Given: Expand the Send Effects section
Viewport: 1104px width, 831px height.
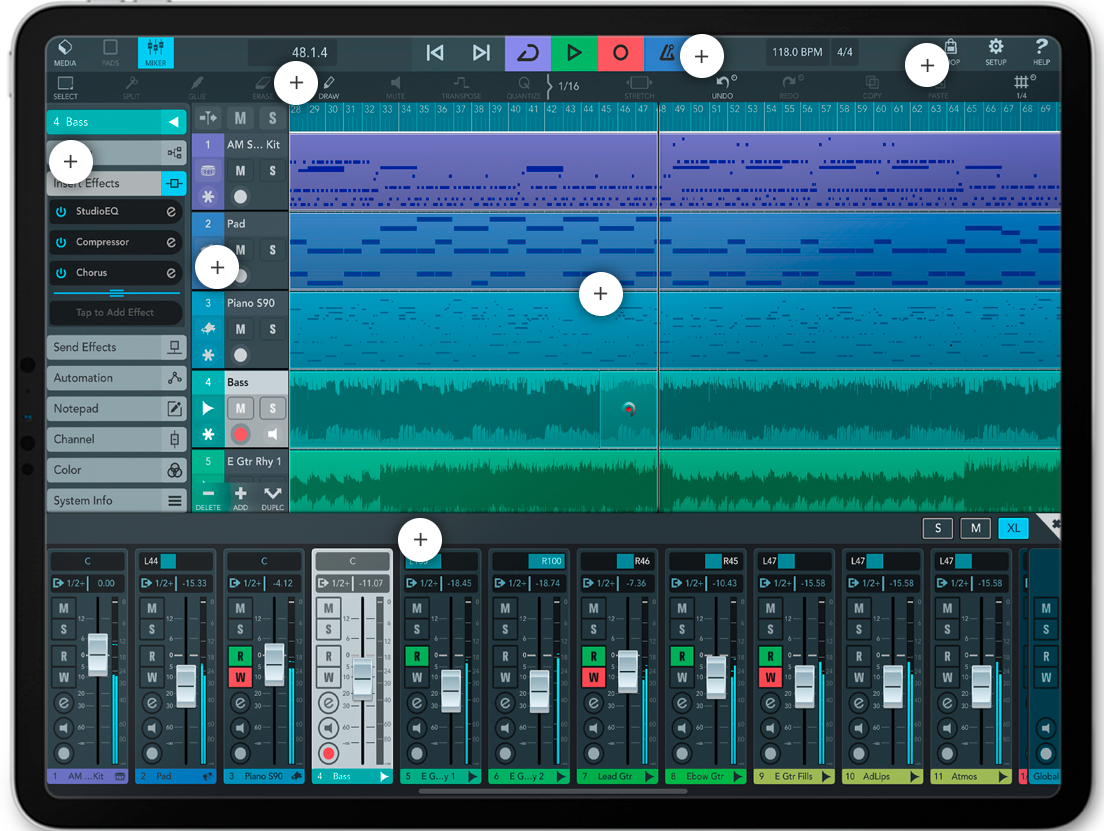Looking at the screenshot, I should coord(117,347).
